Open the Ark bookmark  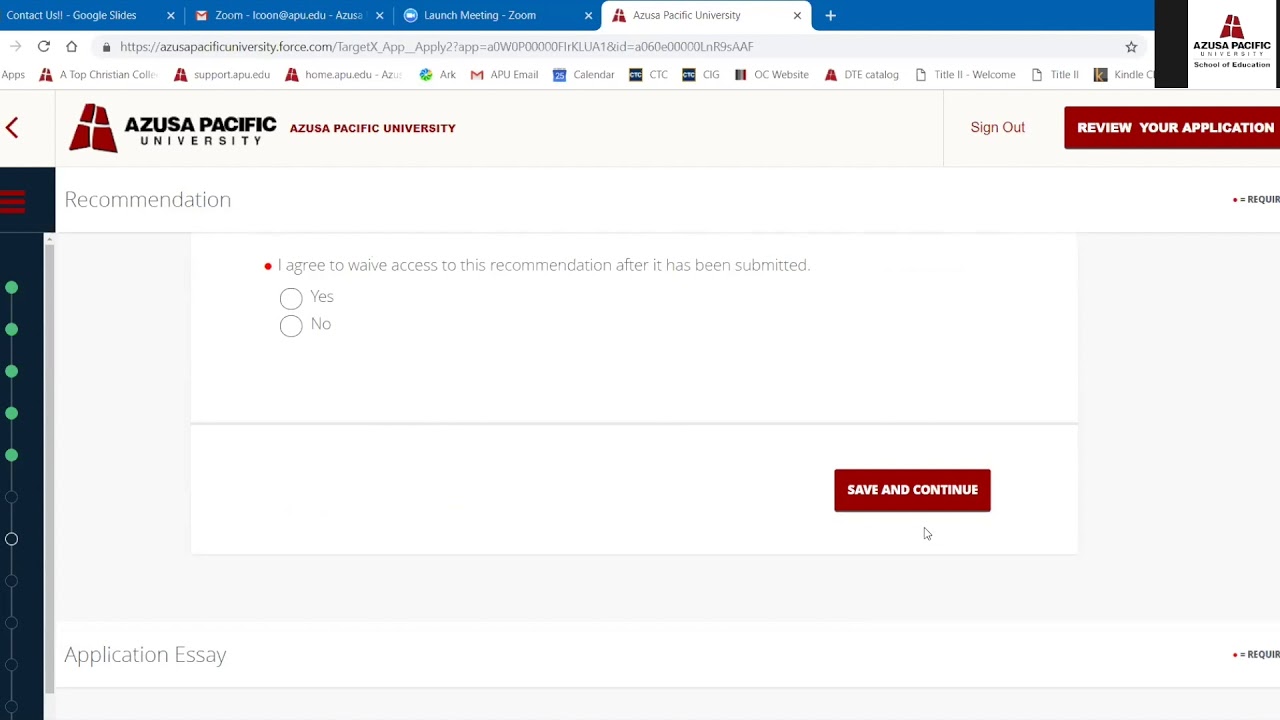(438, 74)
